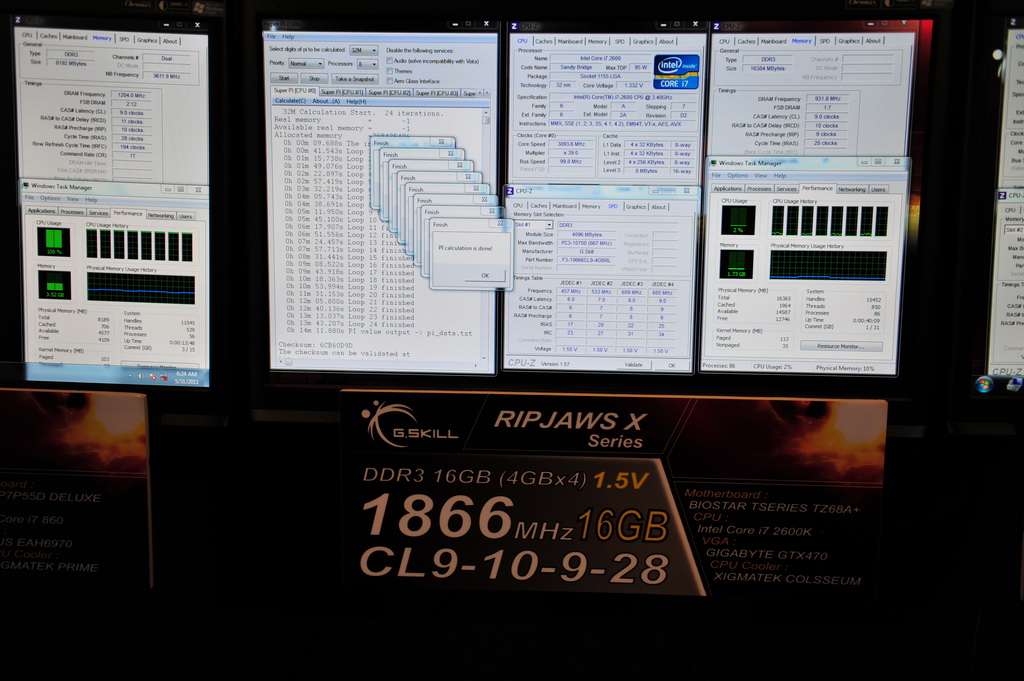Select Super PI [CPU #1] tab
Viewport: 1024px width, 681px height.
[x=342, y=92]
